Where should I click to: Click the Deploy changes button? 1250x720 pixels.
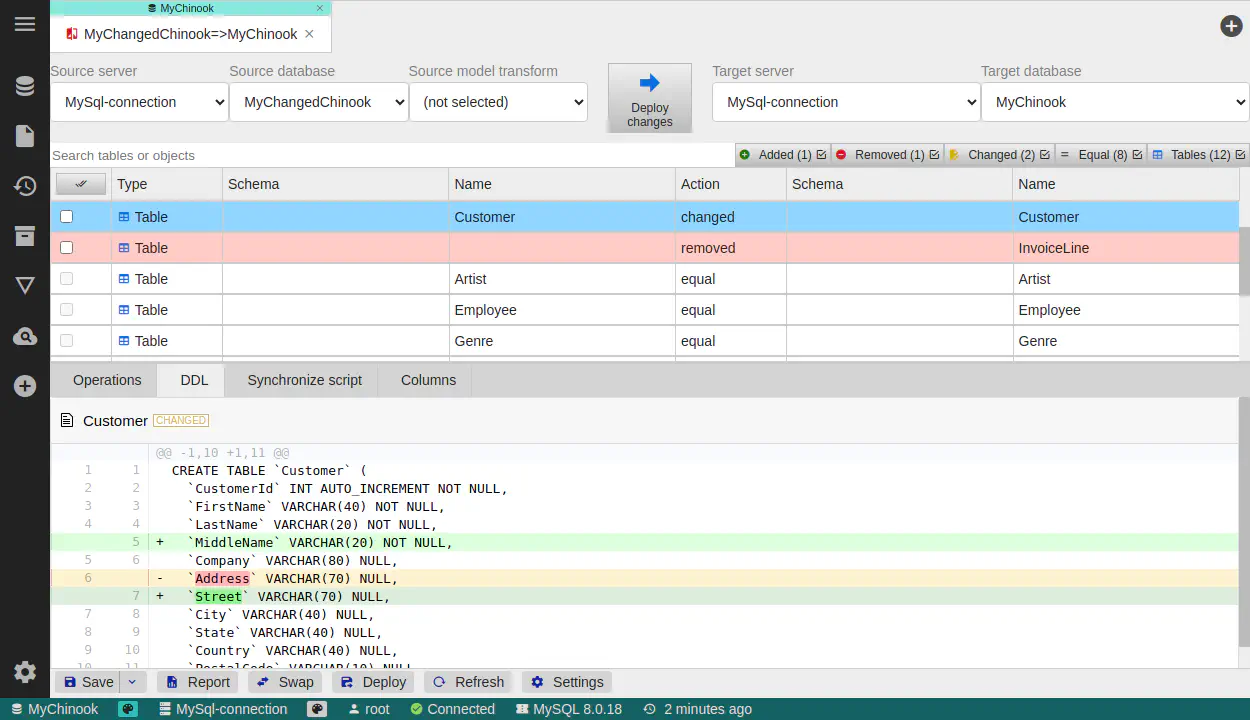tap(650, 98)
